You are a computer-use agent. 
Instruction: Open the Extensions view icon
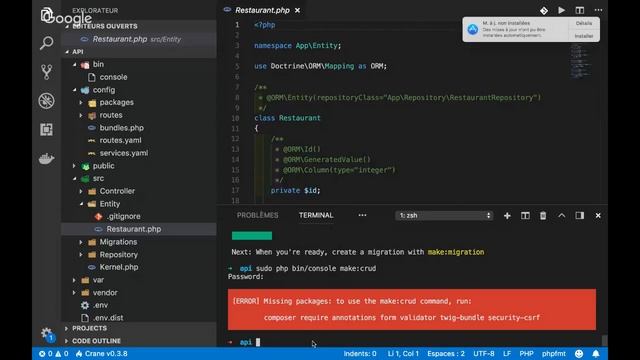click(x=47, y=129)
